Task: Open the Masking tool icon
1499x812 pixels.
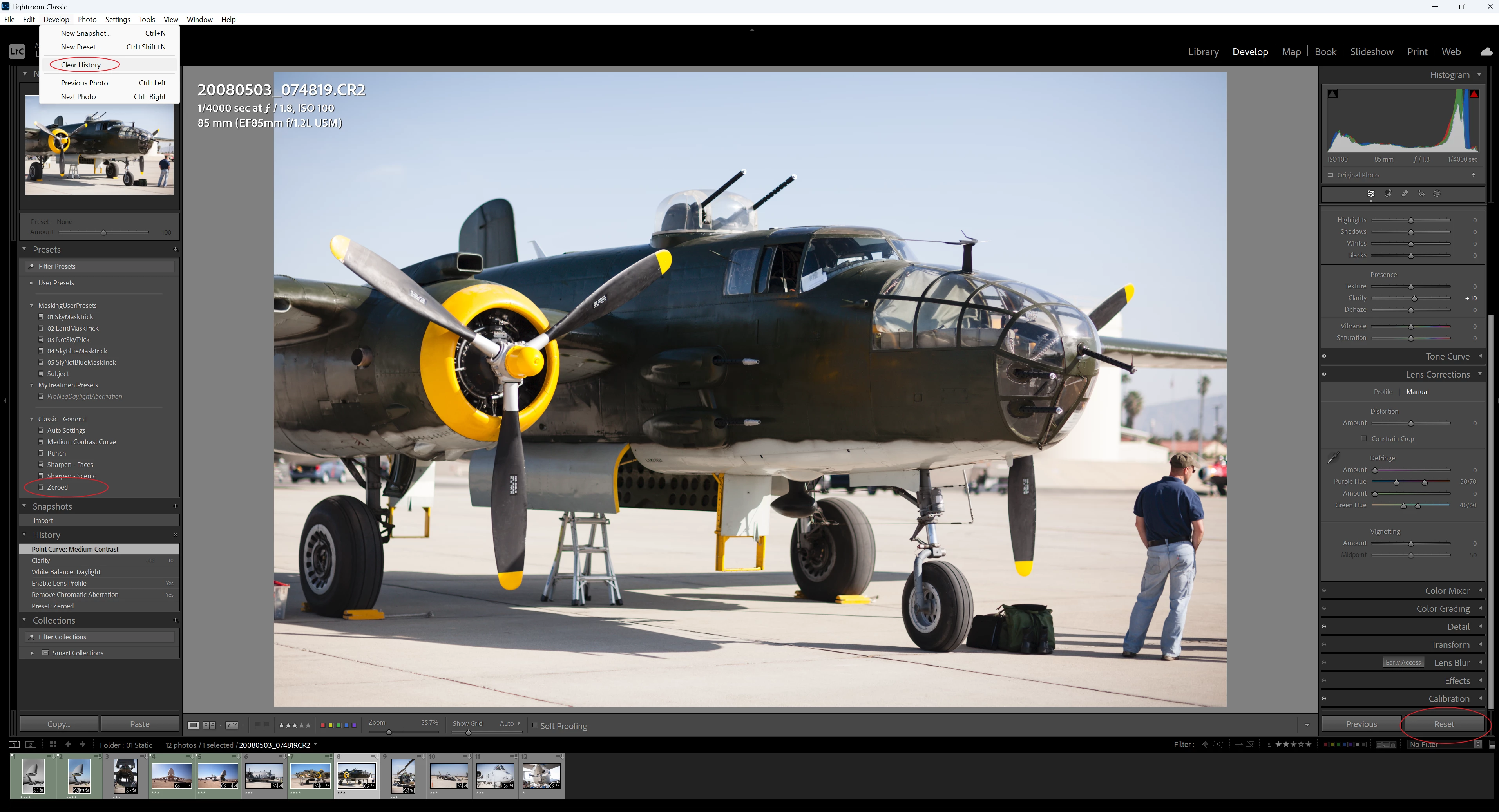Action: point(1437,194)
